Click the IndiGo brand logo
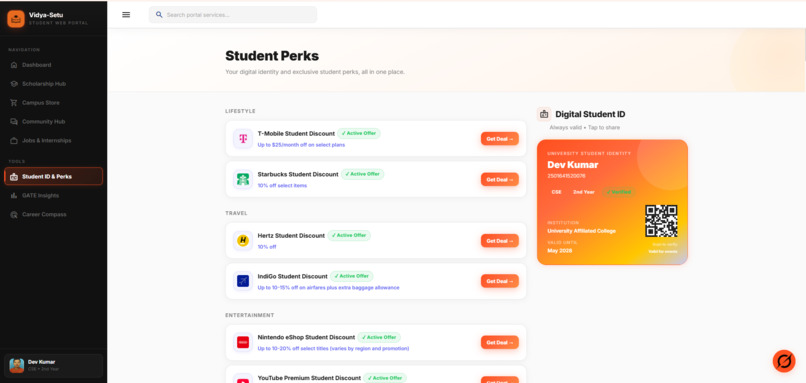Image resolution: width=806 pixels, height=383 pixels. [x=243, y=281]
